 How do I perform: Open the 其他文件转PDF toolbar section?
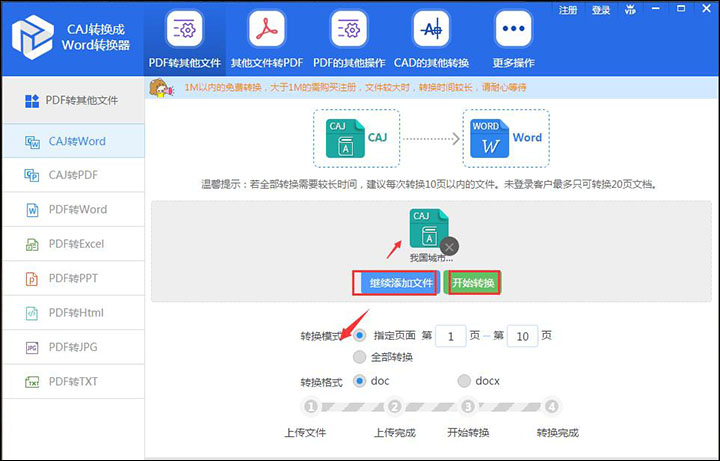[x=266, y=38]
